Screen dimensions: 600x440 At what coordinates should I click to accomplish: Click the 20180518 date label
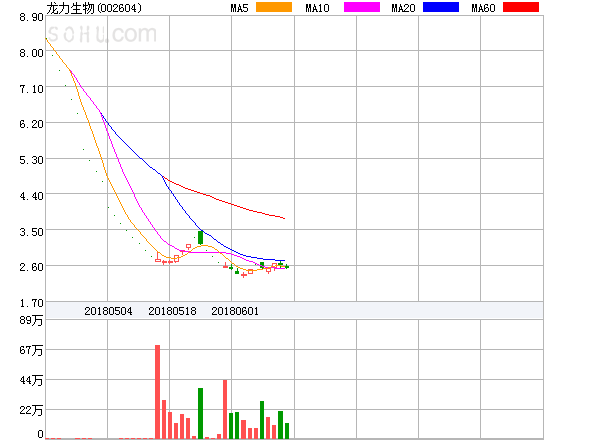(x=172, y=311)
